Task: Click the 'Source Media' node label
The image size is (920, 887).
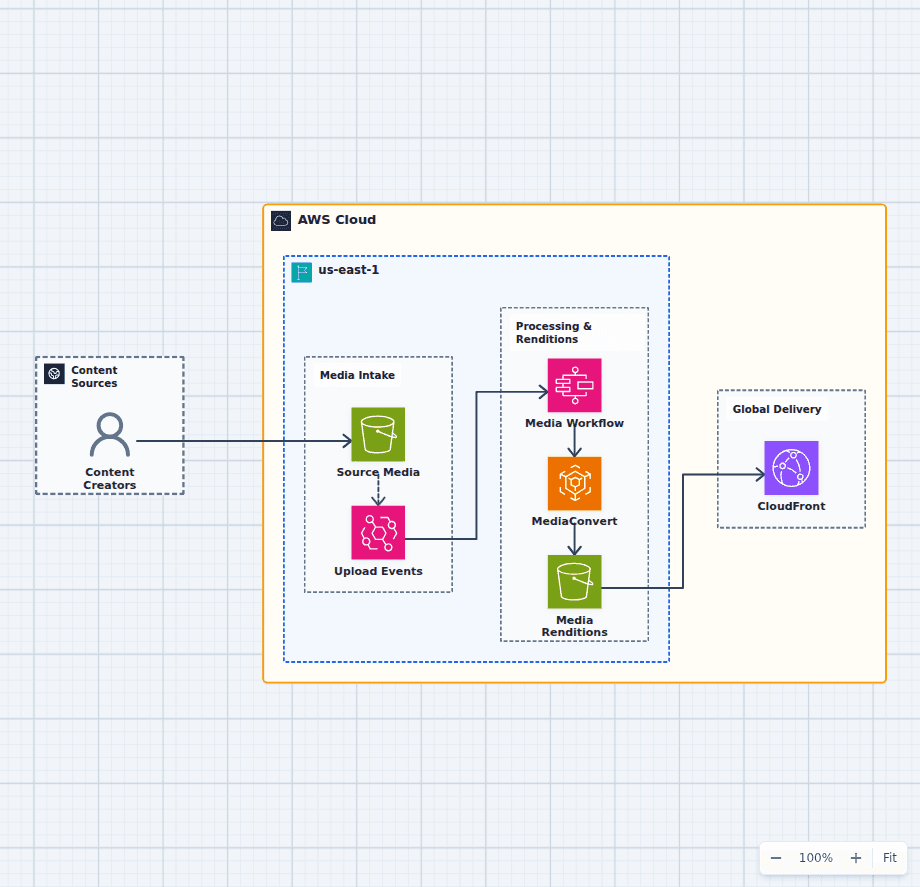Action: coord(378,472)
